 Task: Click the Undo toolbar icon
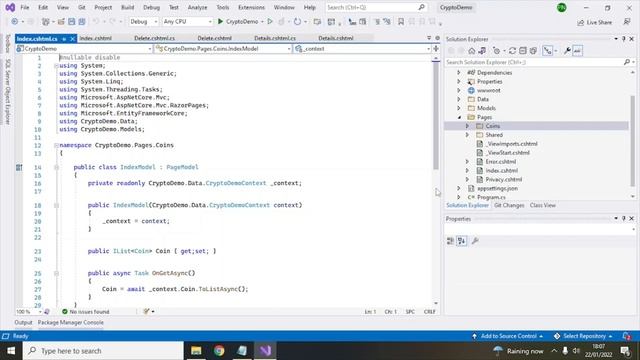coord(96,22)
